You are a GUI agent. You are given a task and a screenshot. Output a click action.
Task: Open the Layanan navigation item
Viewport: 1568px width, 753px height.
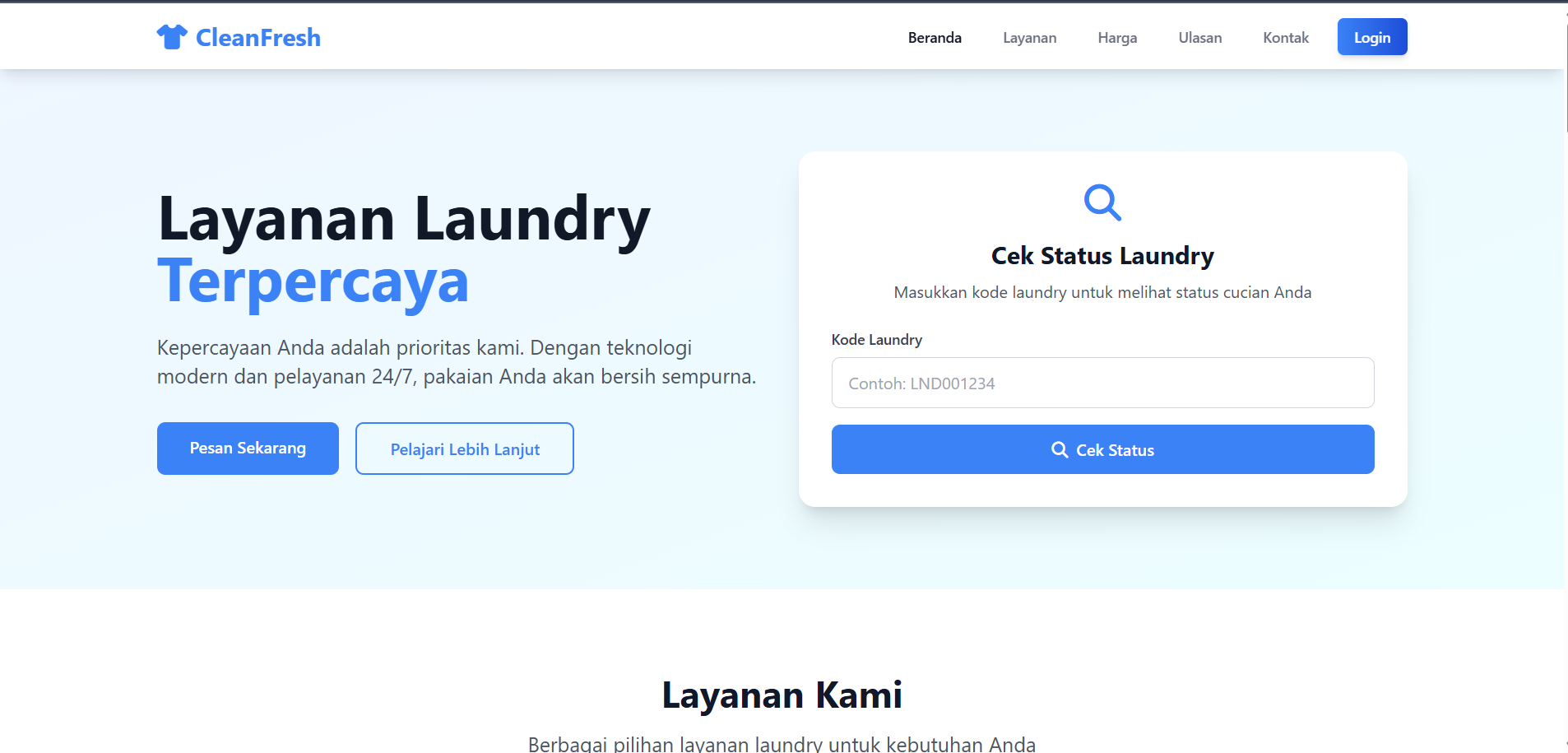[x=1029, y=37]
